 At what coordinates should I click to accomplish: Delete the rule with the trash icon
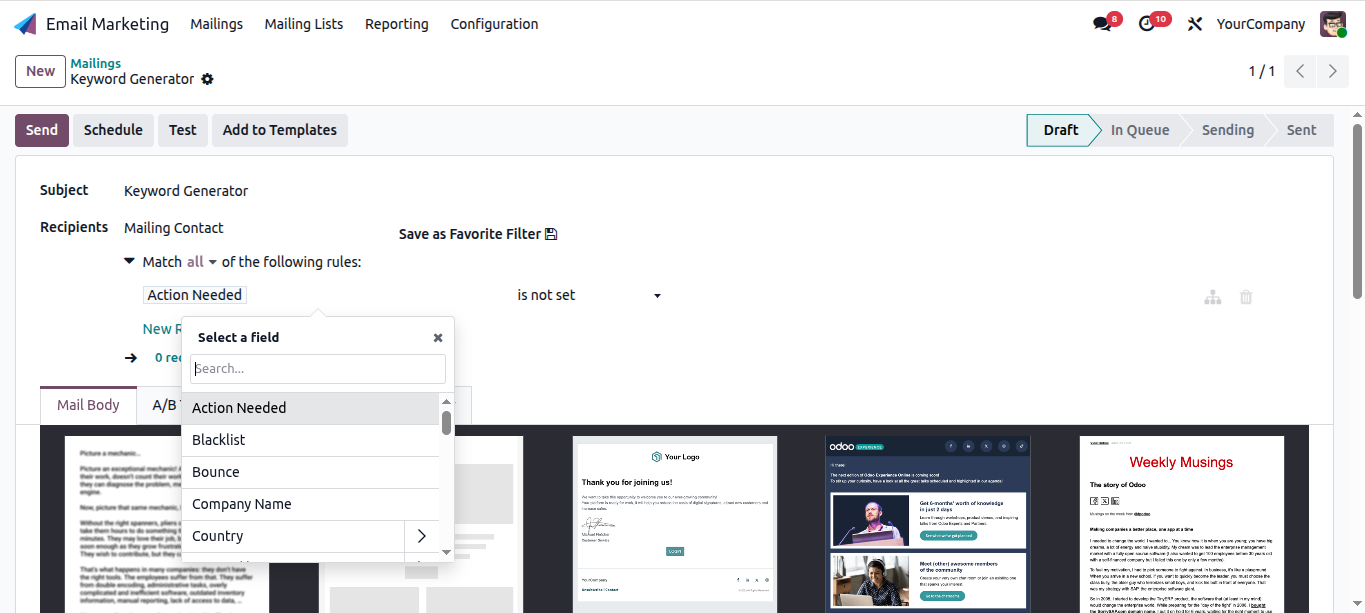point(1246,297)
